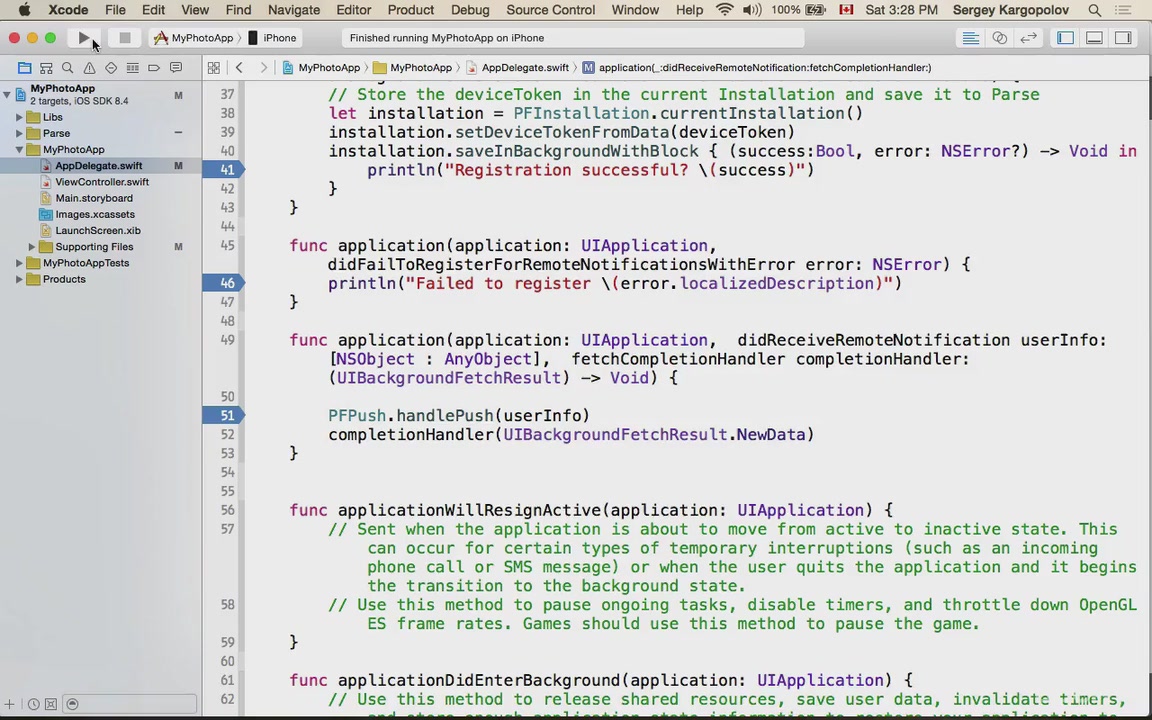
Task: Switch to the Version editor
Action: pyautogui.click(x=1029, y=37)
